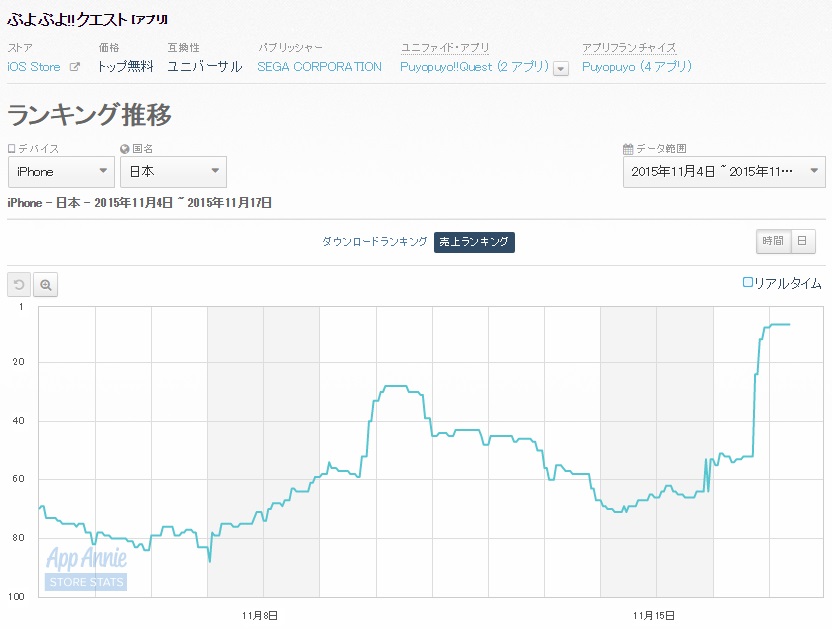Click the chart reset undo icon
Screen dimensions: 832x629
(x=19, y=285)
